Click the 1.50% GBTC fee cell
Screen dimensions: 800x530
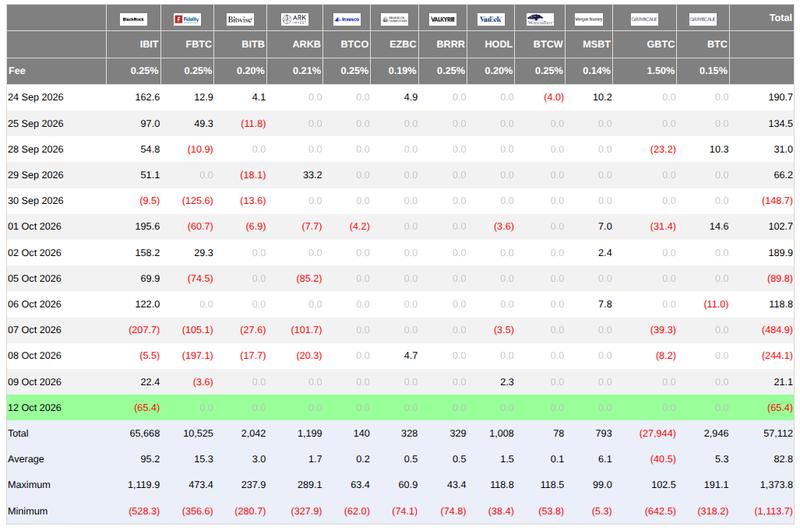(x=661, y=71)
